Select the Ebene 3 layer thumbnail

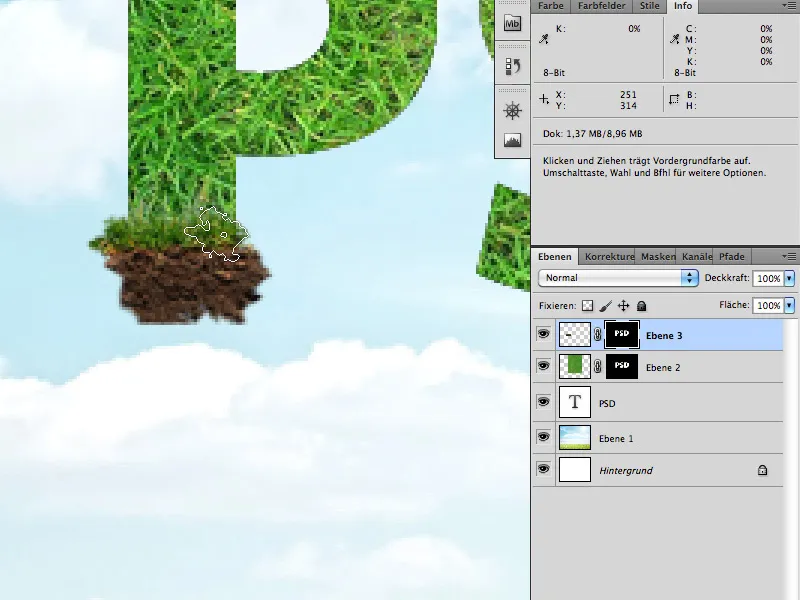pos(575,335)
